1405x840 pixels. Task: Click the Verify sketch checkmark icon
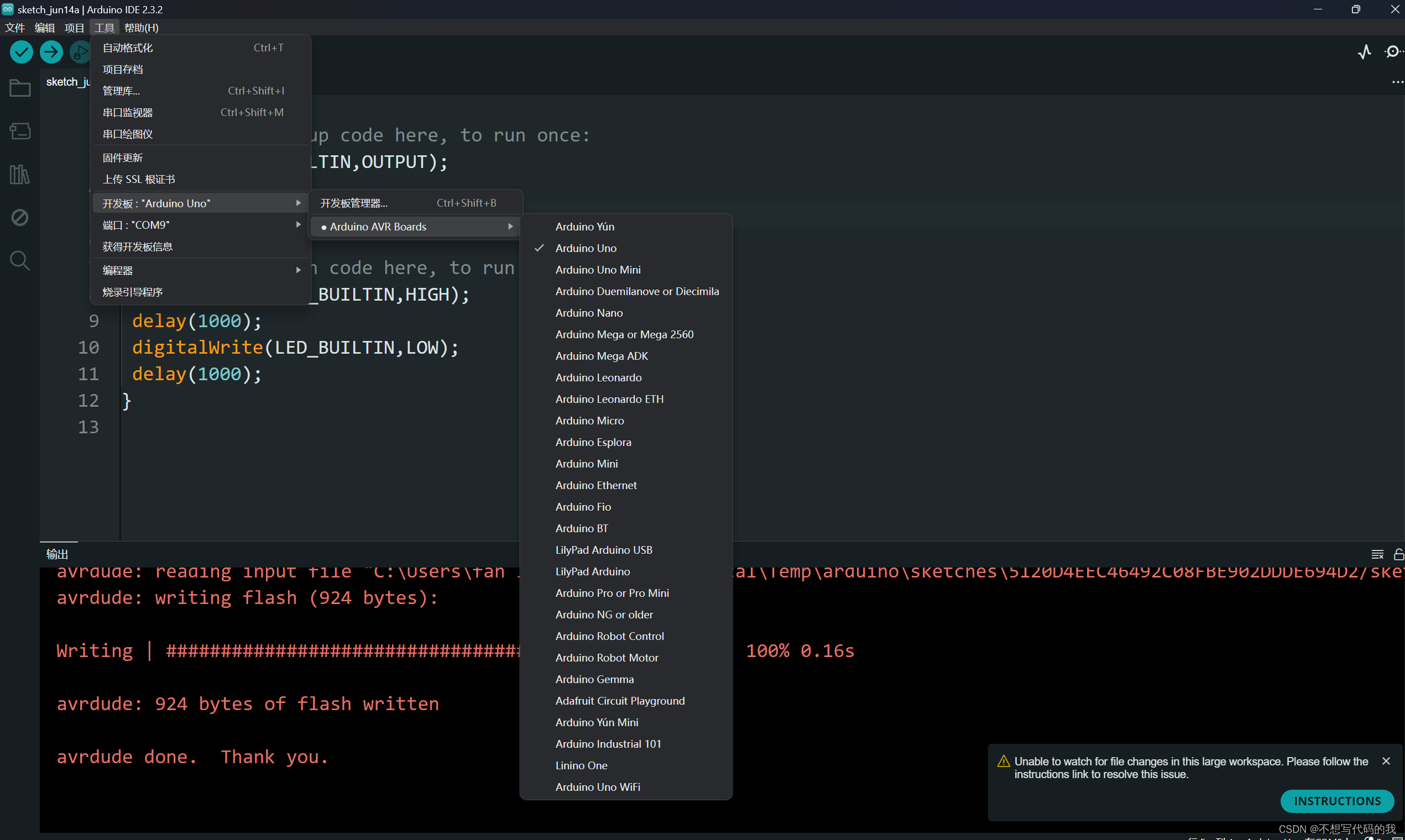22,52
